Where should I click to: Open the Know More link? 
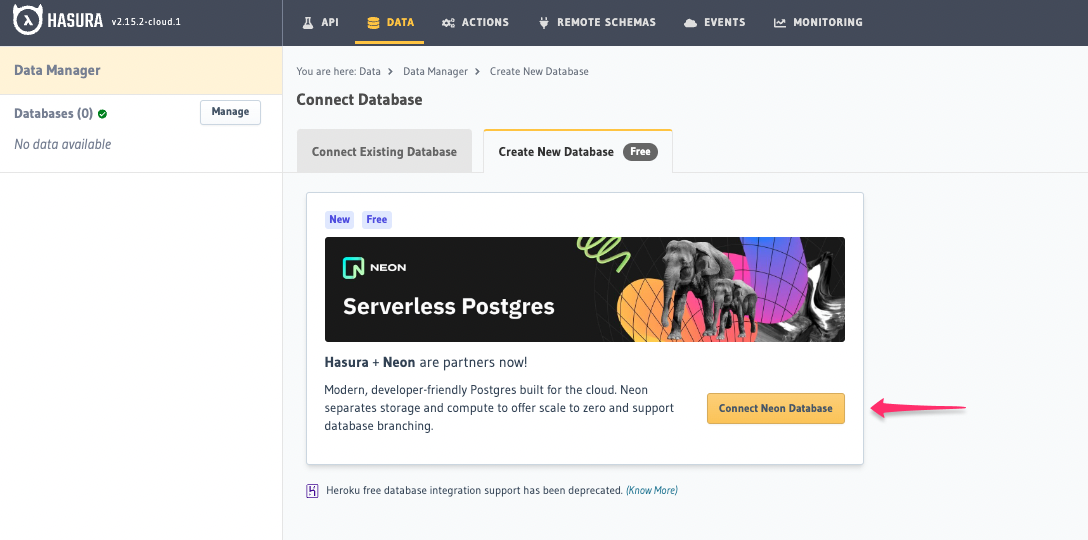652,490
